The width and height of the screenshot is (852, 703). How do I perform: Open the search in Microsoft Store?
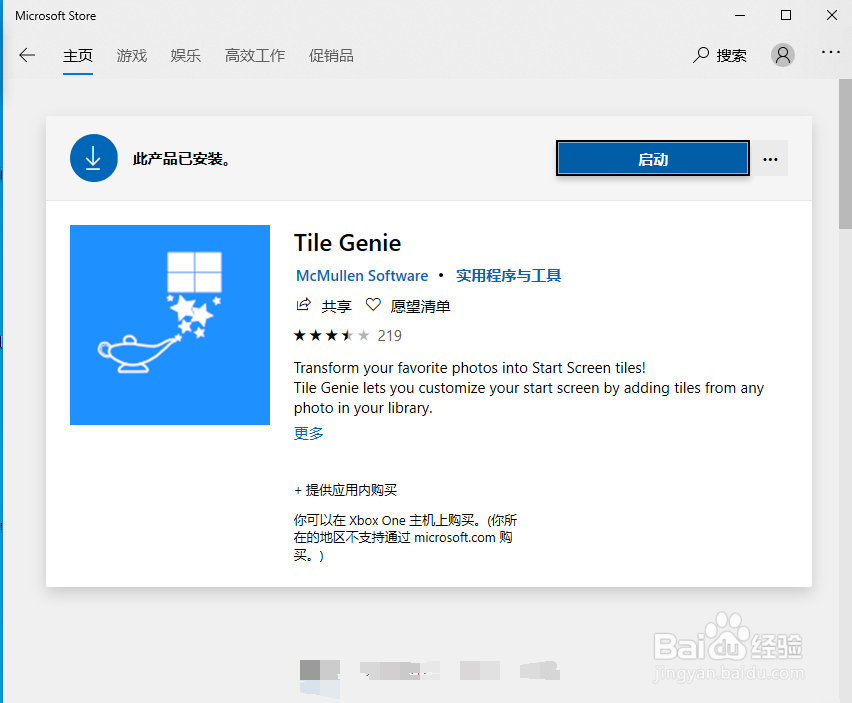[x=719, y=55]
